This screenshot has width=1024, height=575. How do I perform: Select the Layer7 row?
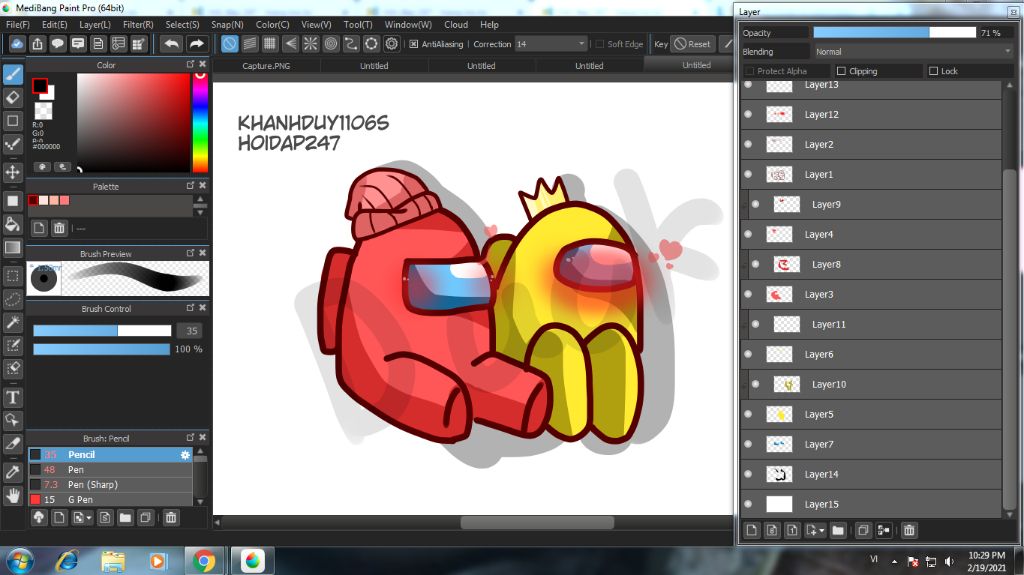(x=871, y=444)
